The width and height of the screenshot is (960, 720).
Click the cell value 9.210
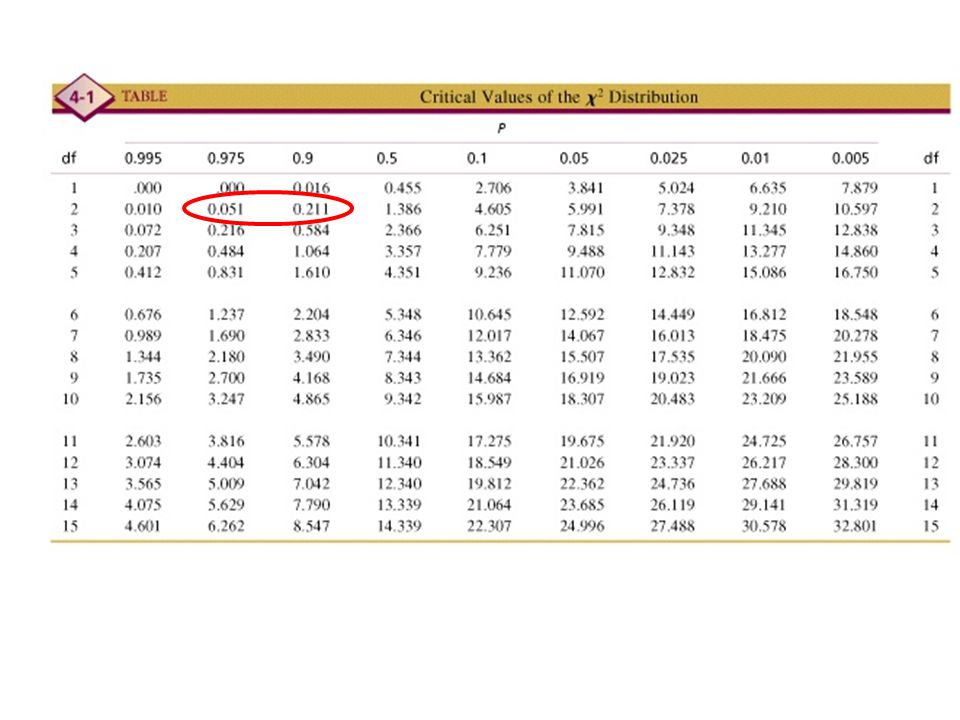click(x=768, y=209)
